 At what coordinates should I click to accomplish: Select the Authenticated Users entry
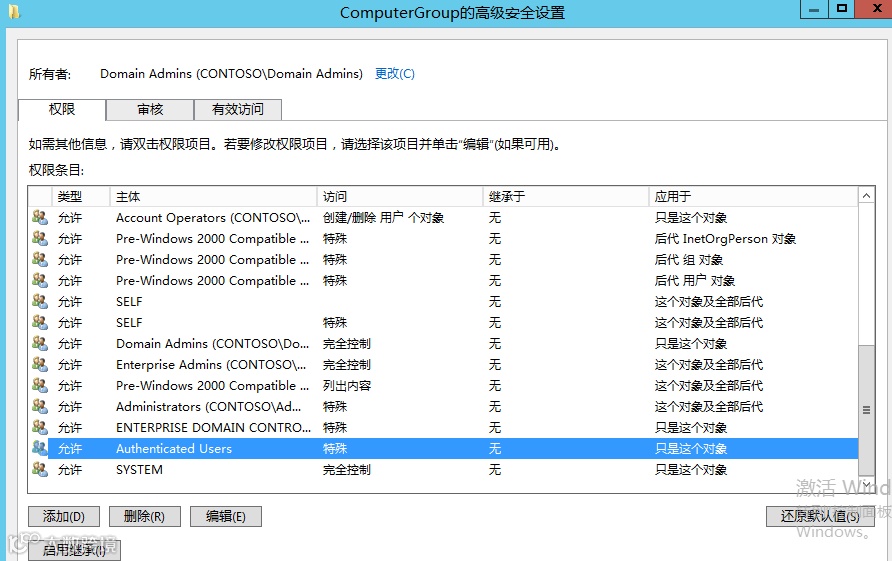(x=443, y=448)
